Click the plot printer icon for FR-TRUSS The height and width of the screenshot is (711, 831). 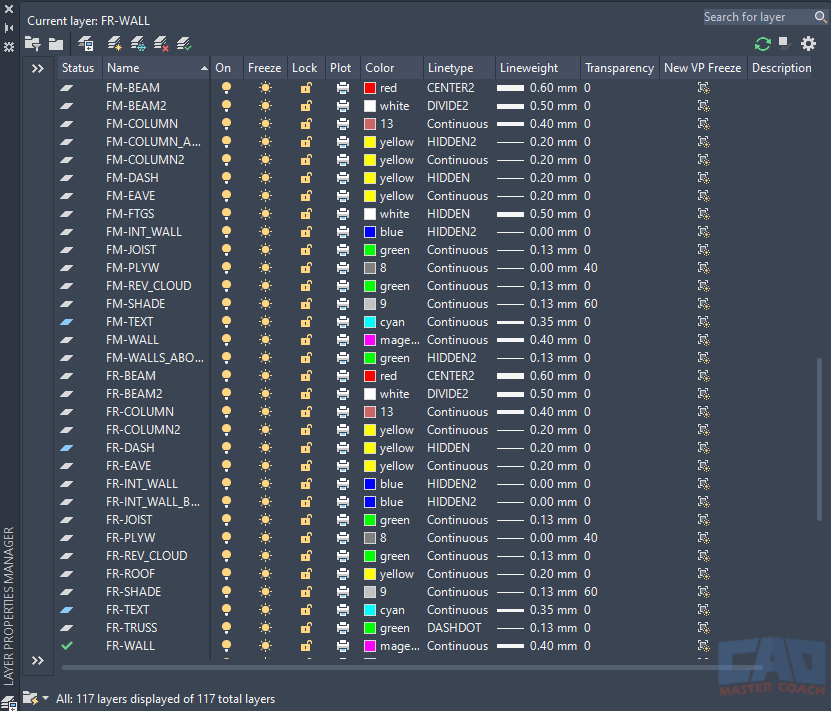tap(343, 628)
